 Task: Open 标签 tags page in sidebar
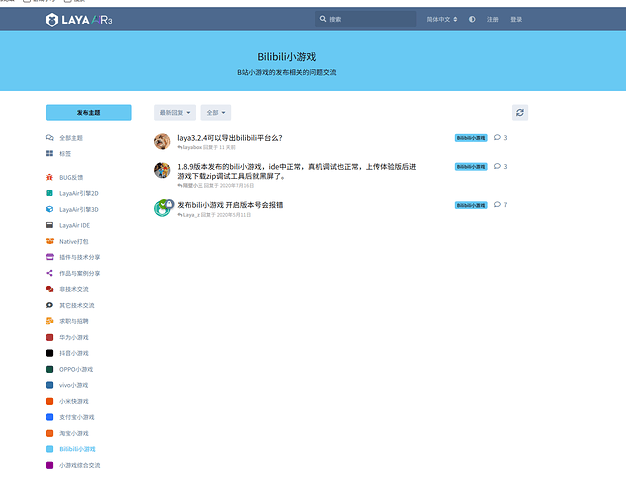[58, 153]
